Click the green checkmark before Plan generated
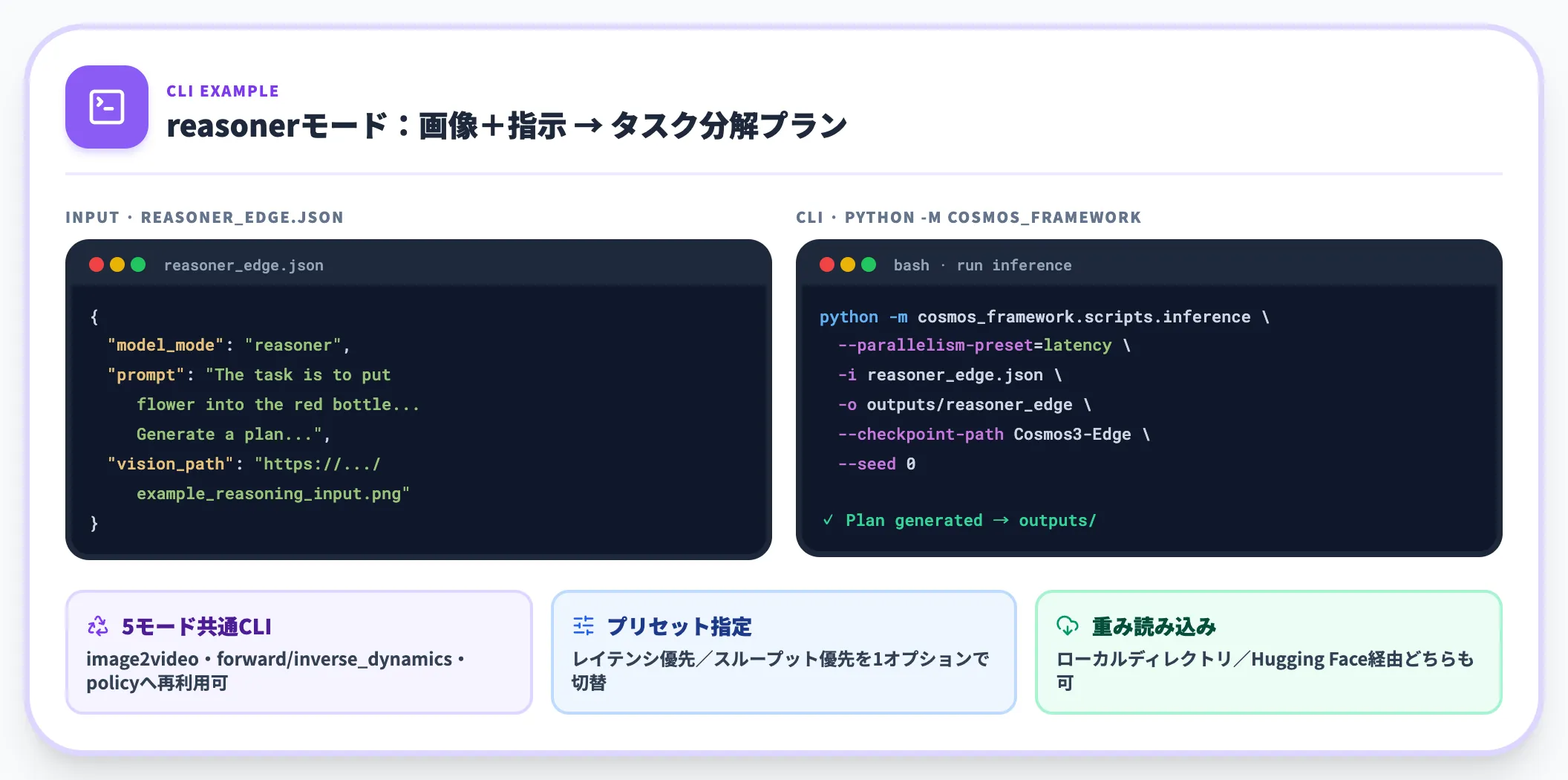 pos(828,520)
